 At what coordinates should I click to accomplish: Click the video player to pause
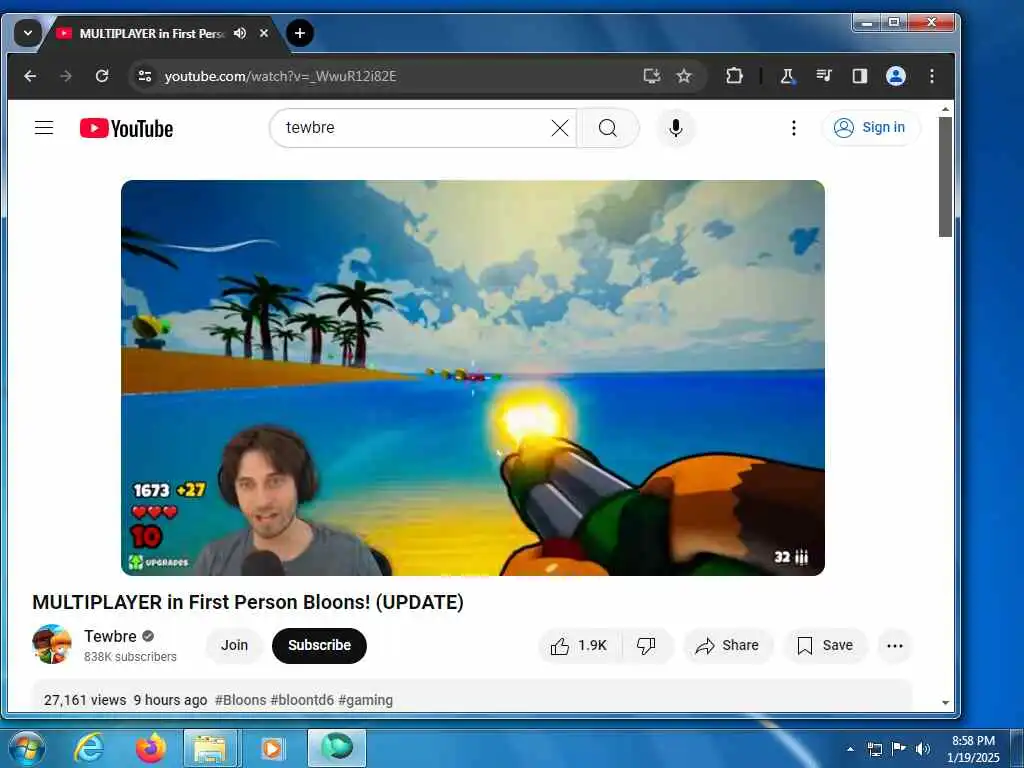click(473, 377)
